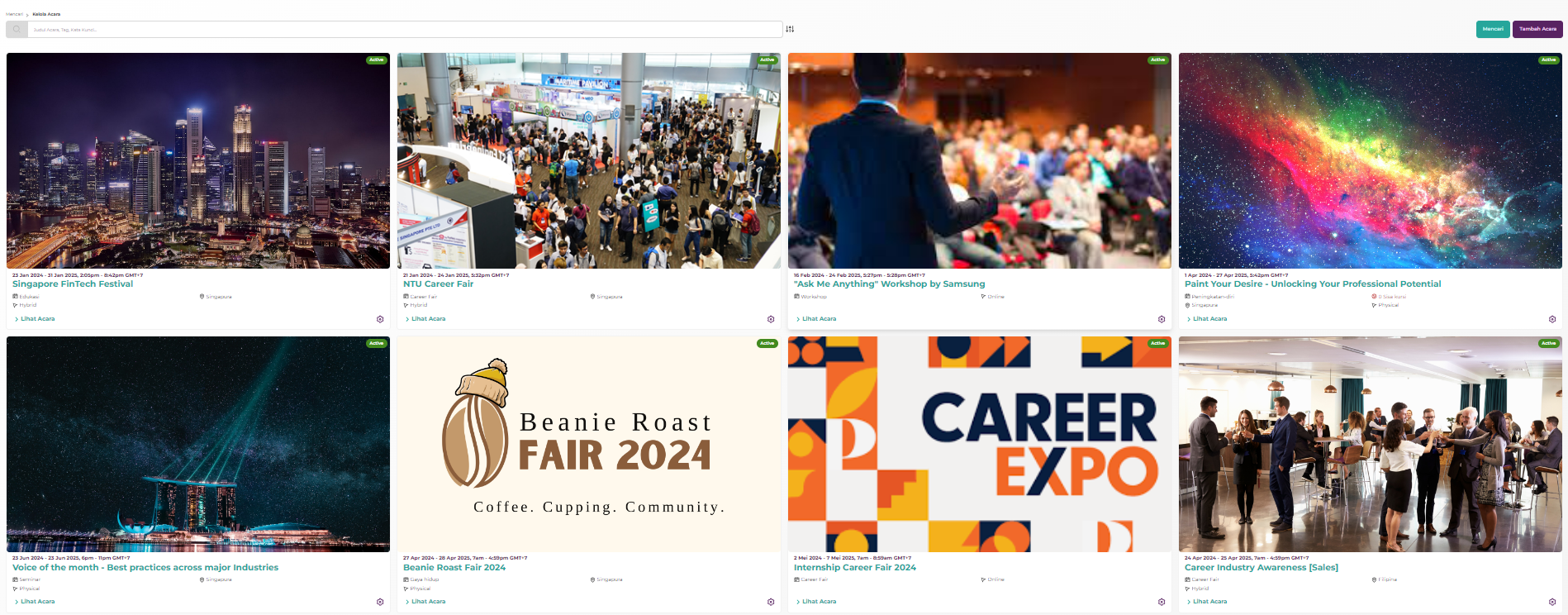Open gear icon for Voice of the month
This screenshot has height=615, width=1568.
[380, 602]
